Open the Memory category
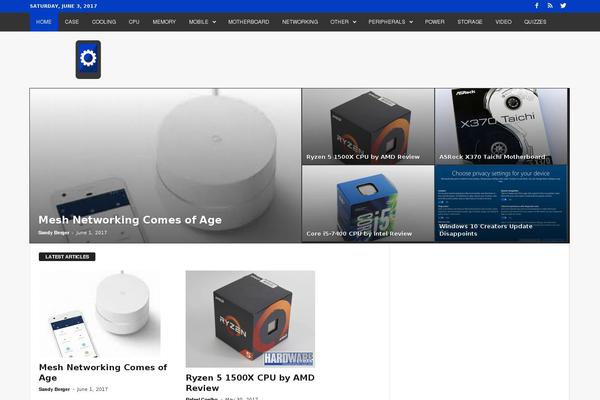The image size is (600, 400). [164, 22]
